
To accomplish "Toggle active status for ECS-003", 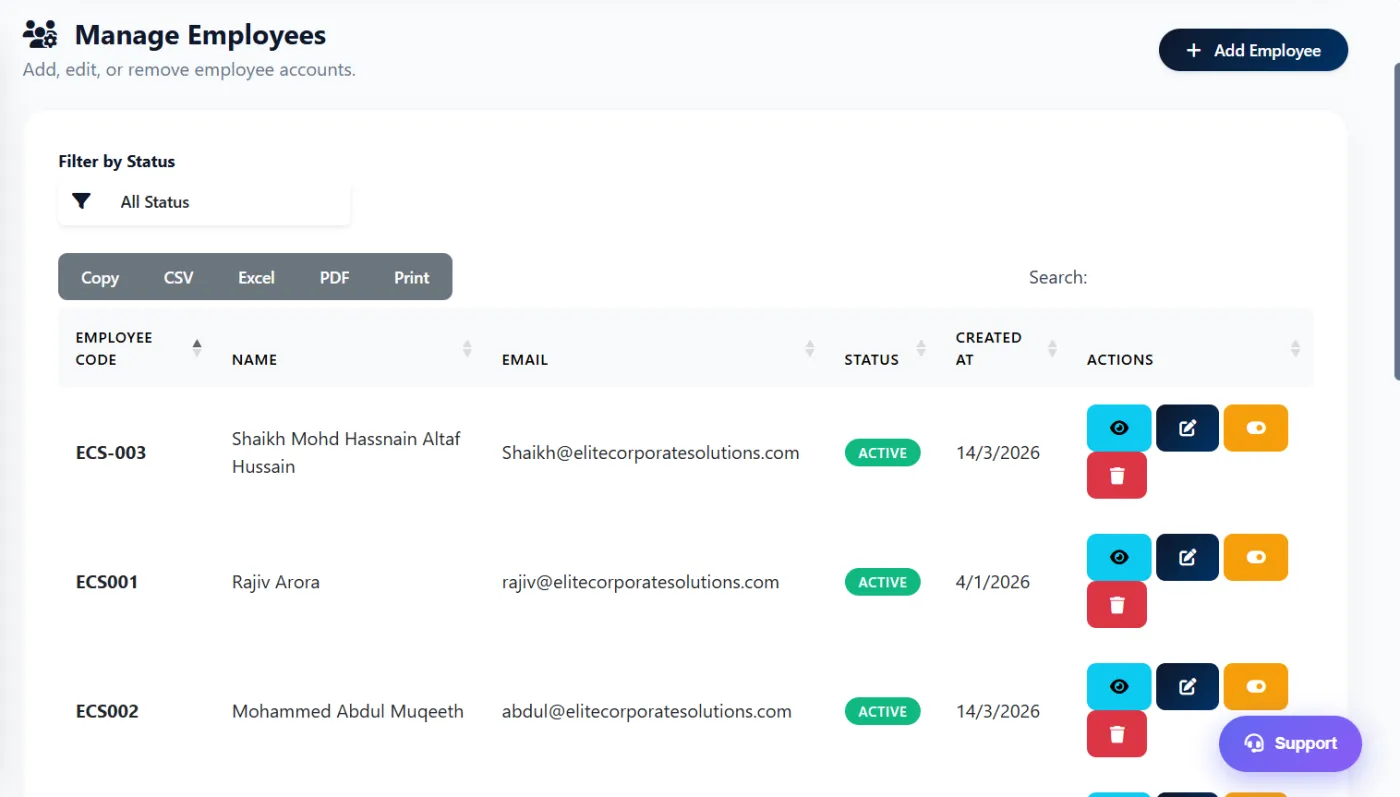I will click(x=1256, y=428).
